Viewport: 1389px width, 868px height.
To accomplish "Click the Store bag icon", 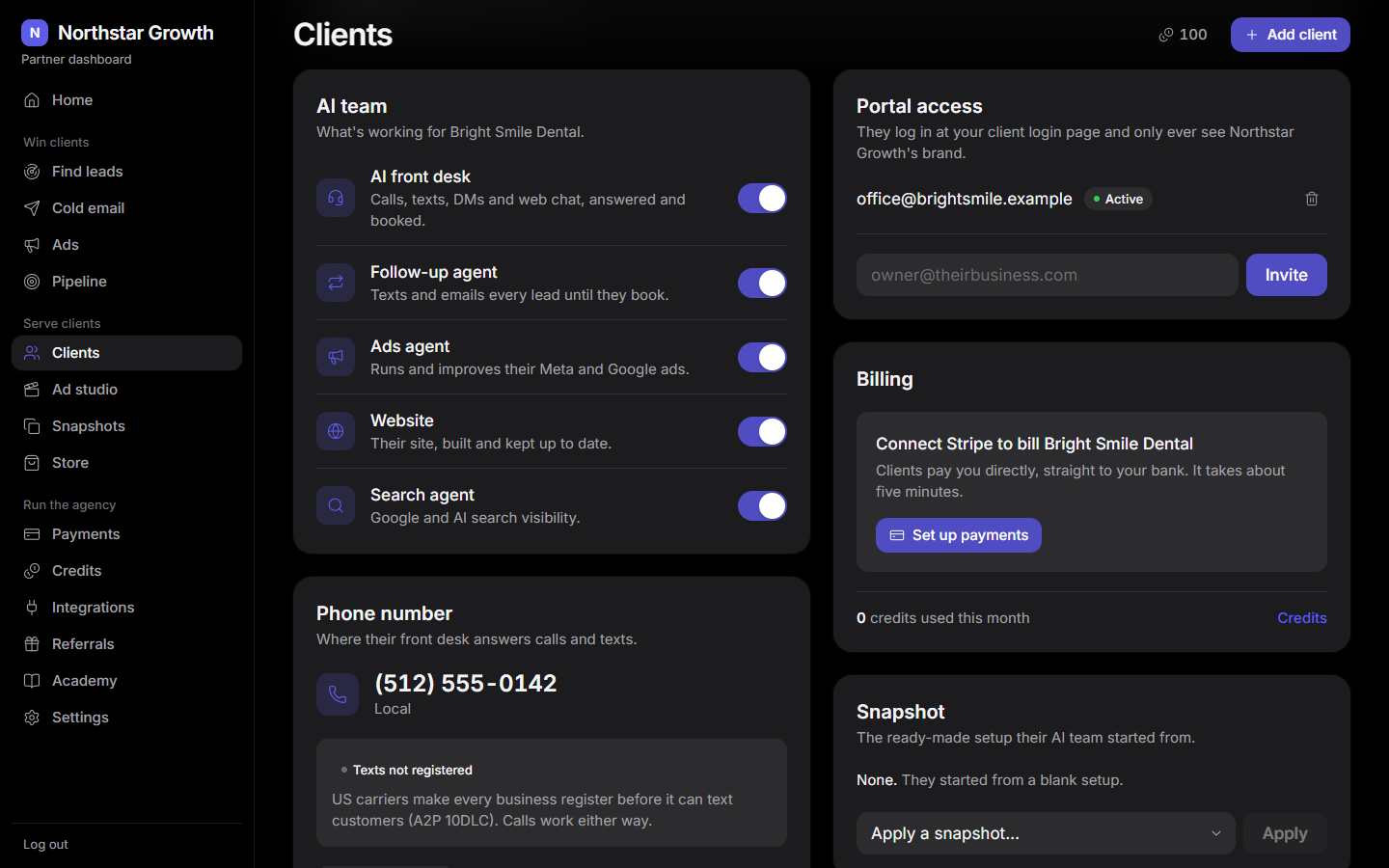I will (x=32, y=463).
